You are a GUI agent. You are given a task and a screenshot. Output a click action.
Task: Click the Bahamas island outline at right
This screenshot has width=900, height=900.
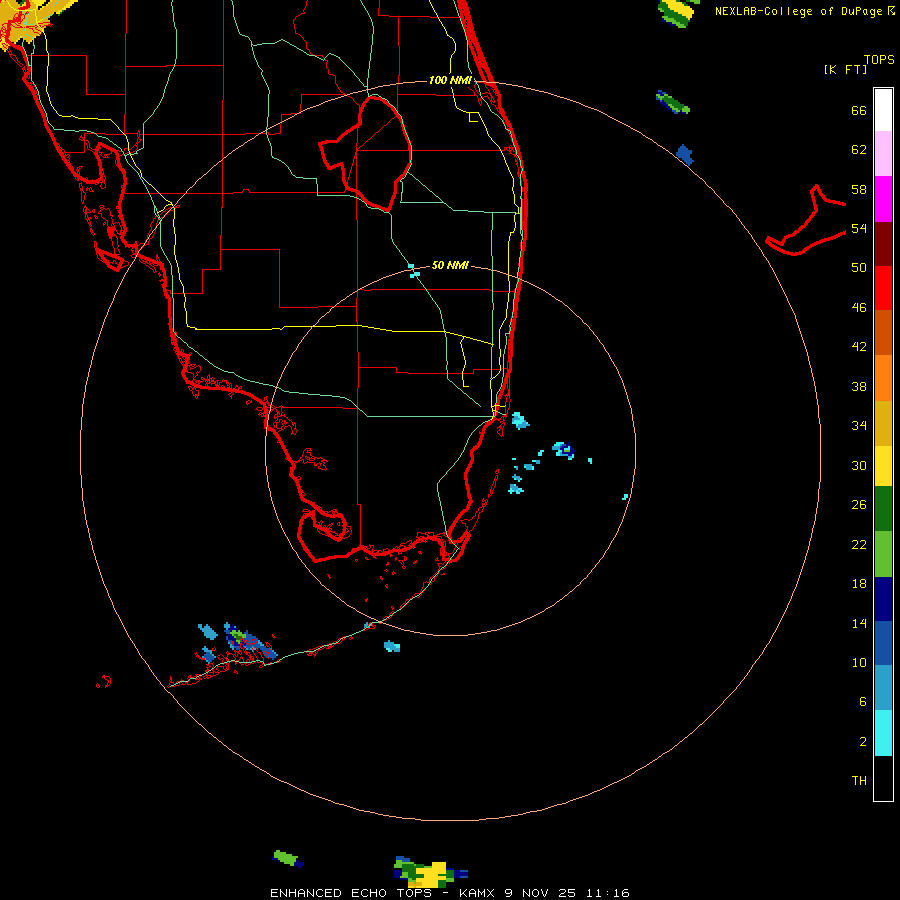(806, 221)
